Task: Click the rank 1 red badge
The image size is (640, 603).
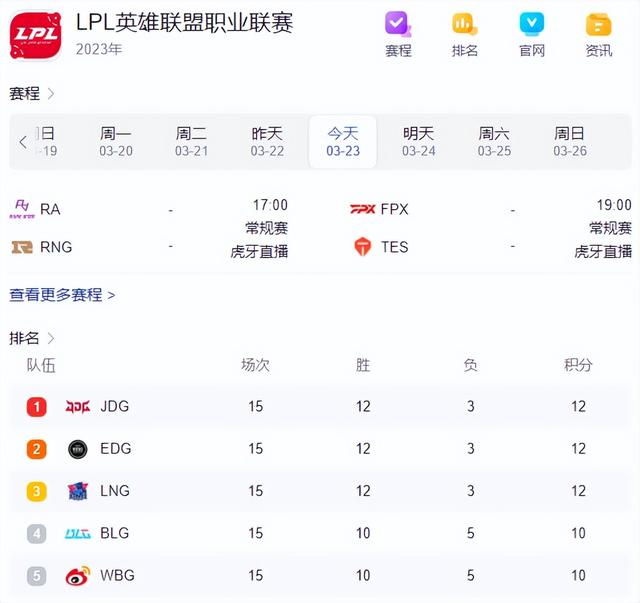Action: point(36,407)
